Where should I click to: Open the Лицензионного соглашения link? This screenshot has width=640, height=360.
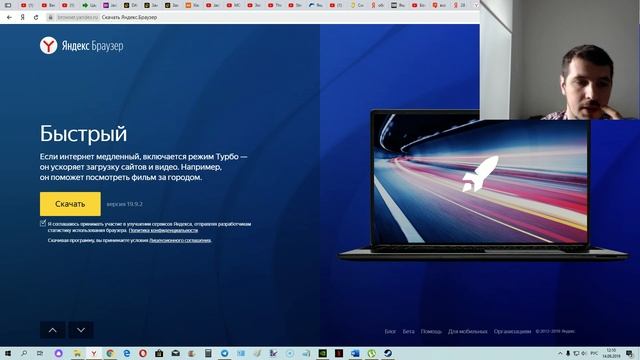[x=180, y=240]
